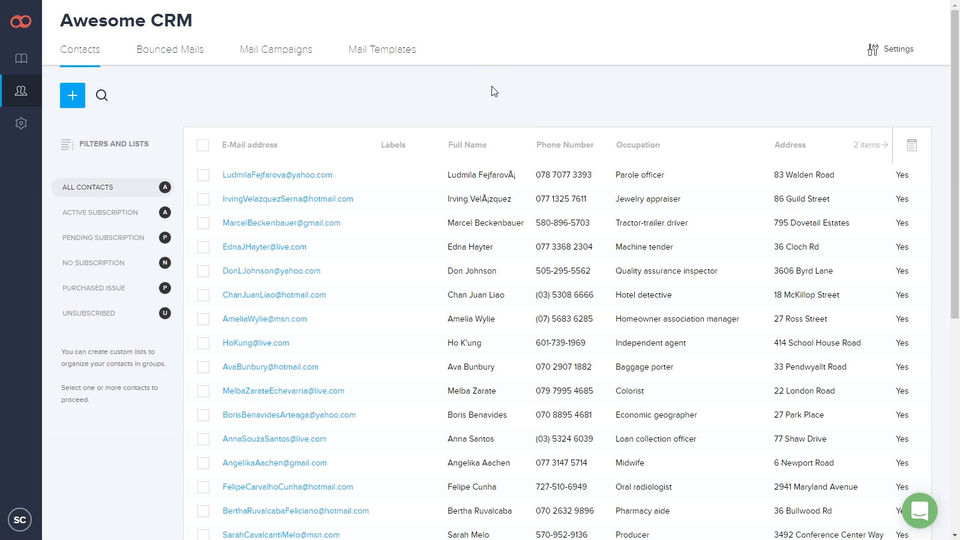Click DonLJohnson@yahoo.com link

coord(271,271)
